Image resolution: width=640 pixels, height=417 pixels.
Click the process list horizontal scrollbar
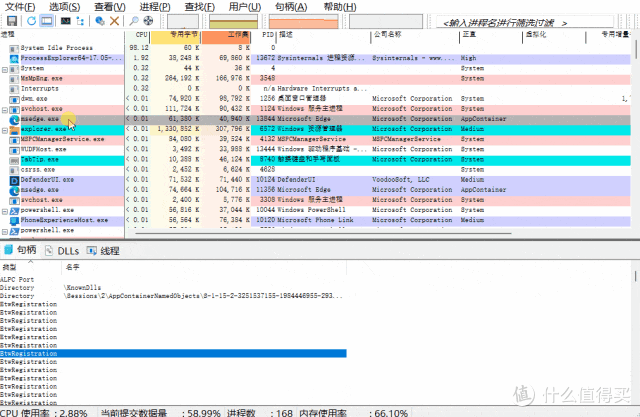tap(322, 234)
